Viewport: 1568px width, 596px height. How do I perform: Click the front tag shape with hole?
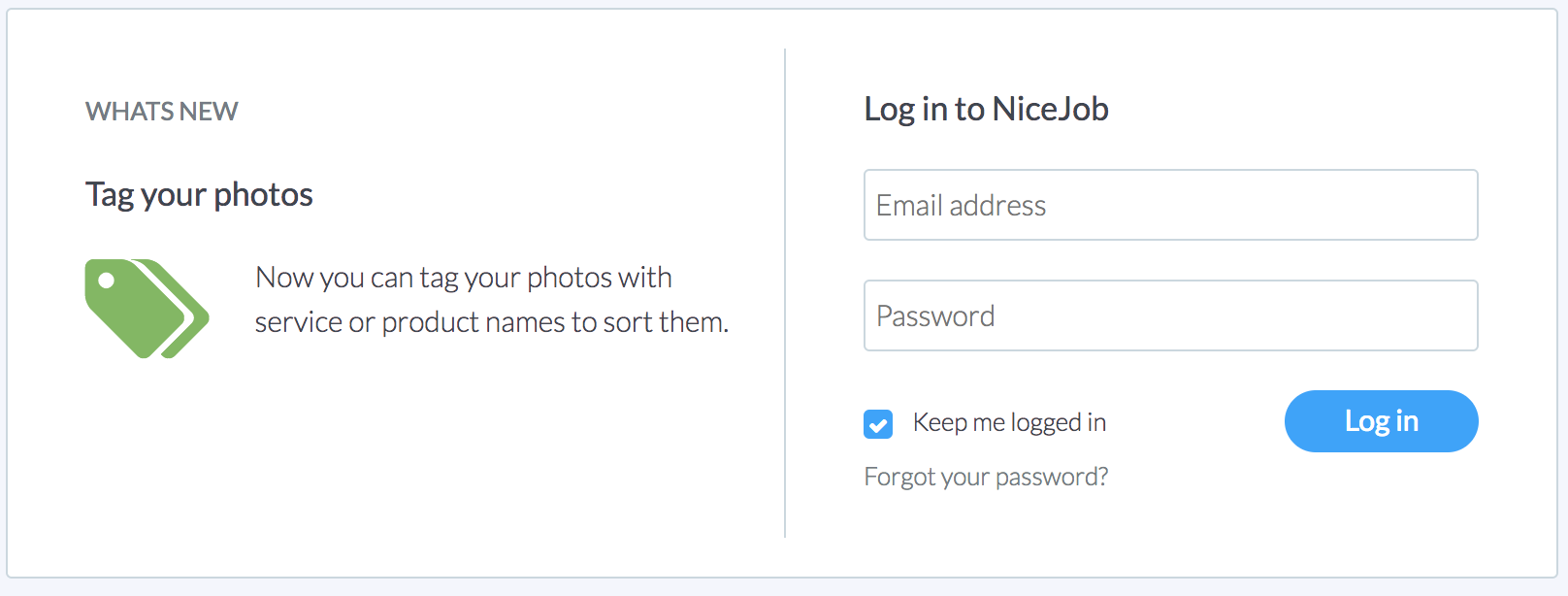[x=134, y=309]
